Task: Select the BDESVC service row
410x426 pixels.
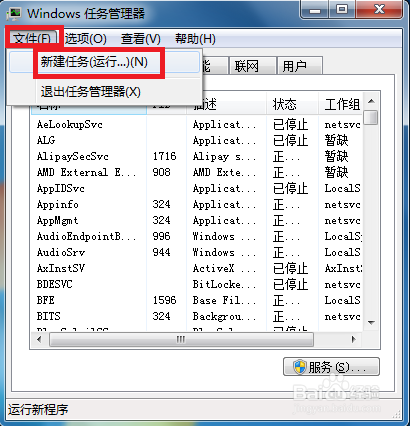Action: click(197, 284)
